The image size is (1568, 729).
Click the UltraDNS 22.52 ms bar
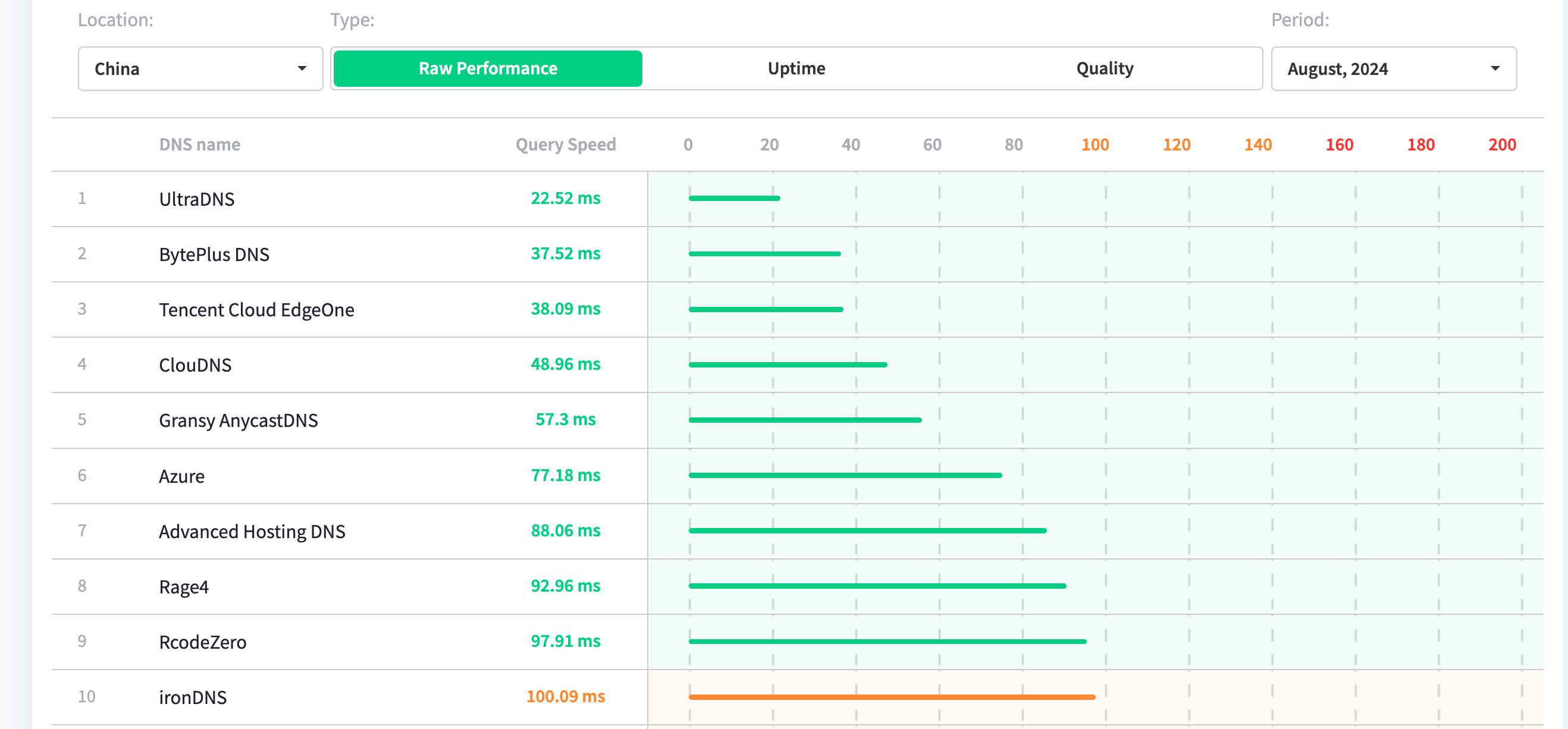click(x=734, y=199)
